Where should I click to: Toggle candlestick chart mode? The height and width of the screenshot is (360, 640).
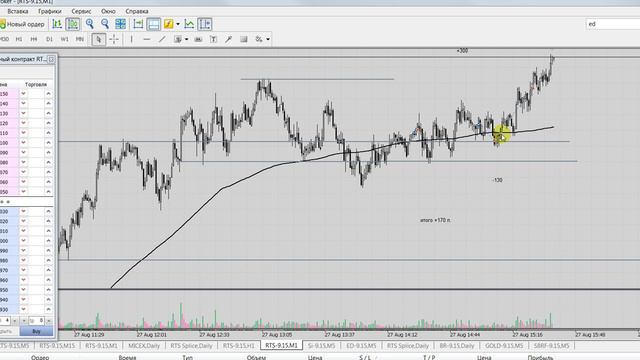[73, 24]
